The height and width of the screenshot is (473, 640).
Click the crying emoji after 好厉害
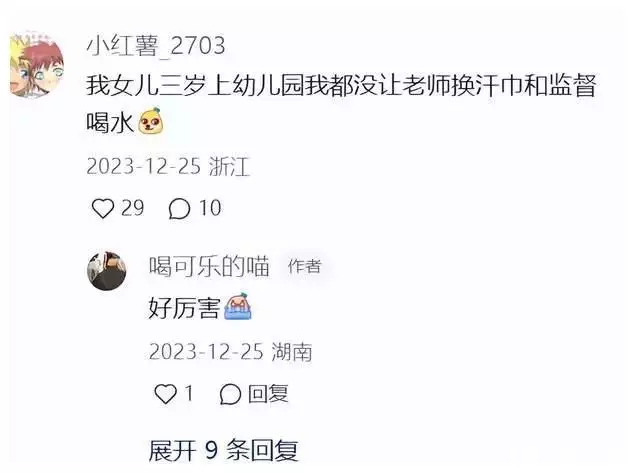point(238,306)
